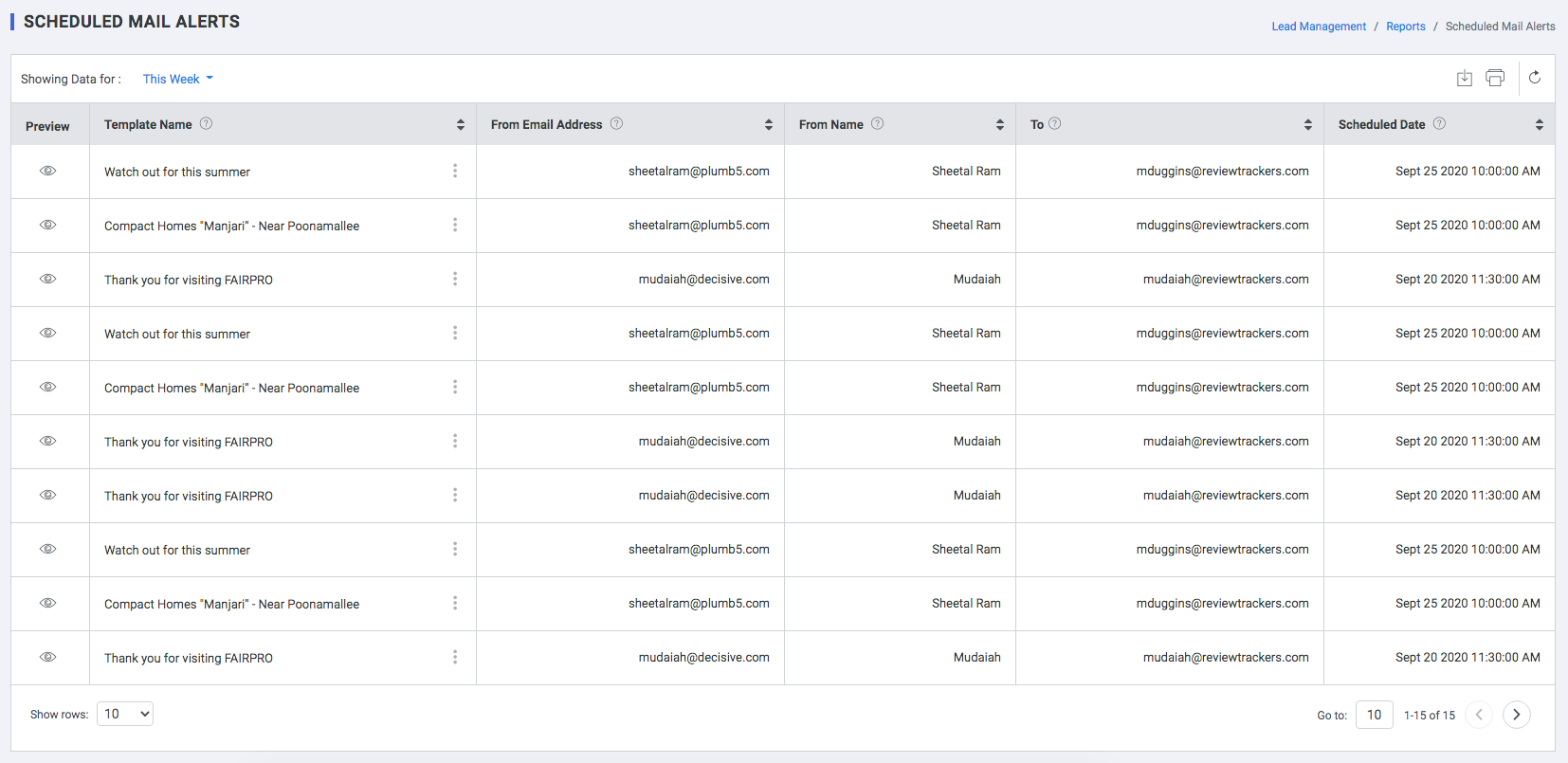The image size is (1568, 763).
Task: Preview the seventh row's template with eye icon
Action: (48, 495)
